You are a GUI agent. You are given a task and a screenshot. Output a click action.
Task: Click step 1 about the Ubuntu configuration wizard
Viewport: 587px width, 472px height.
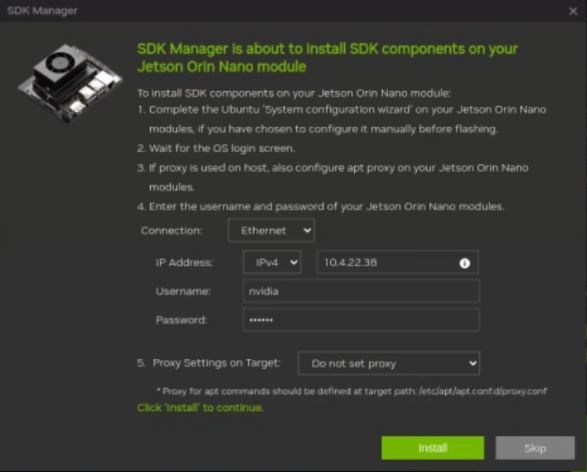[341, 119]
